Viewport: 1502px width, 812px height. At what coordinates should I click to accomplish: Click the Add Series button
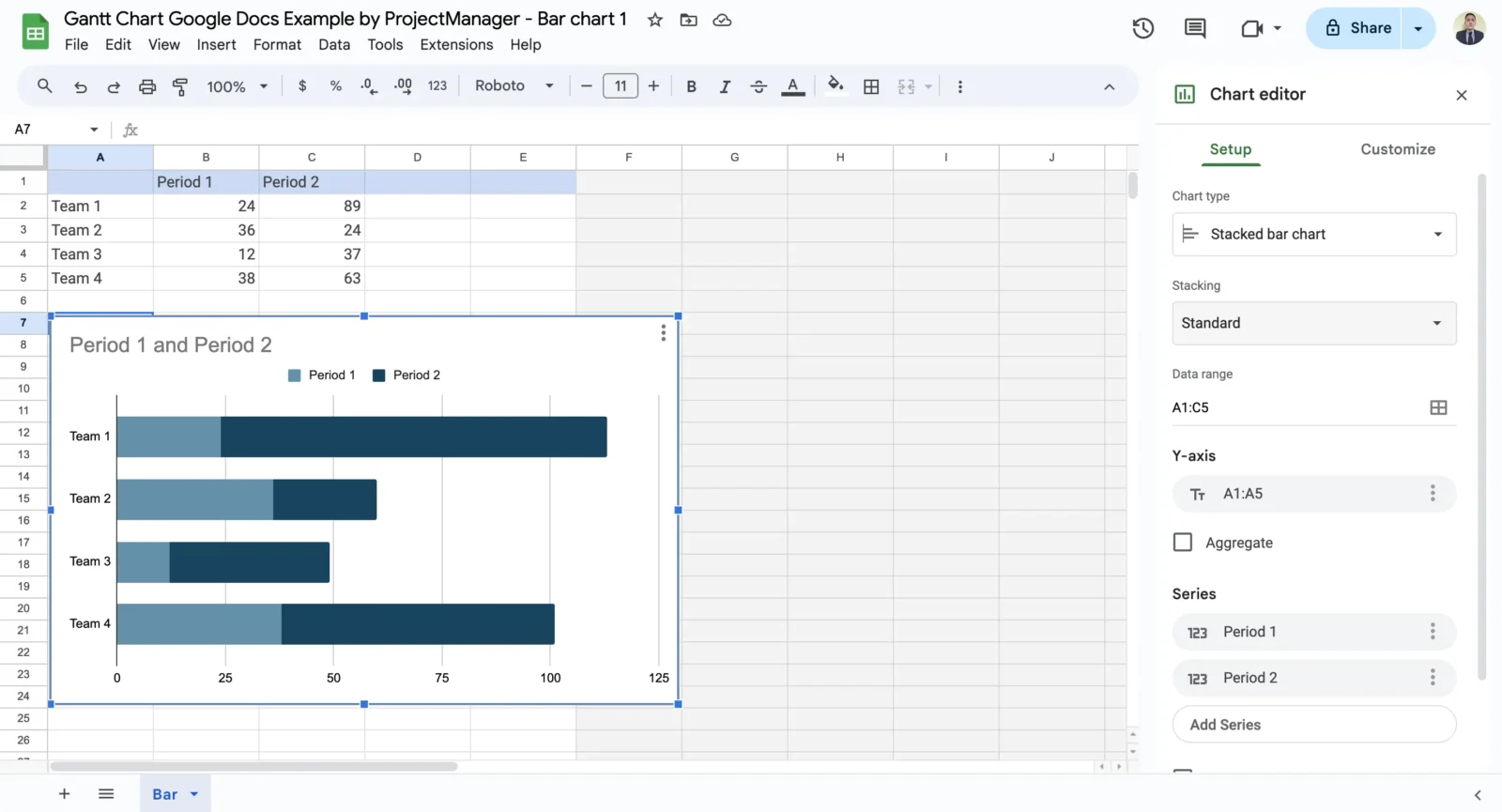tap(1314, 725)
